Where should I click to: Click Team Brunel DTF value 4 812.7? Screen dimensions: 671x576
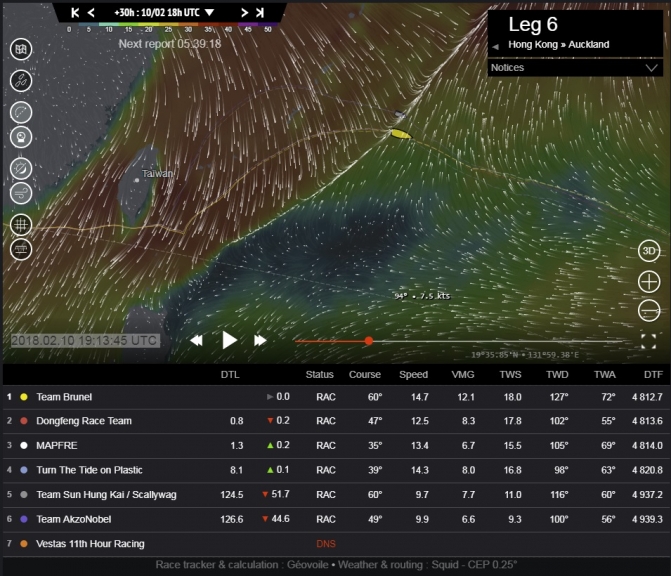pos(647,397)
